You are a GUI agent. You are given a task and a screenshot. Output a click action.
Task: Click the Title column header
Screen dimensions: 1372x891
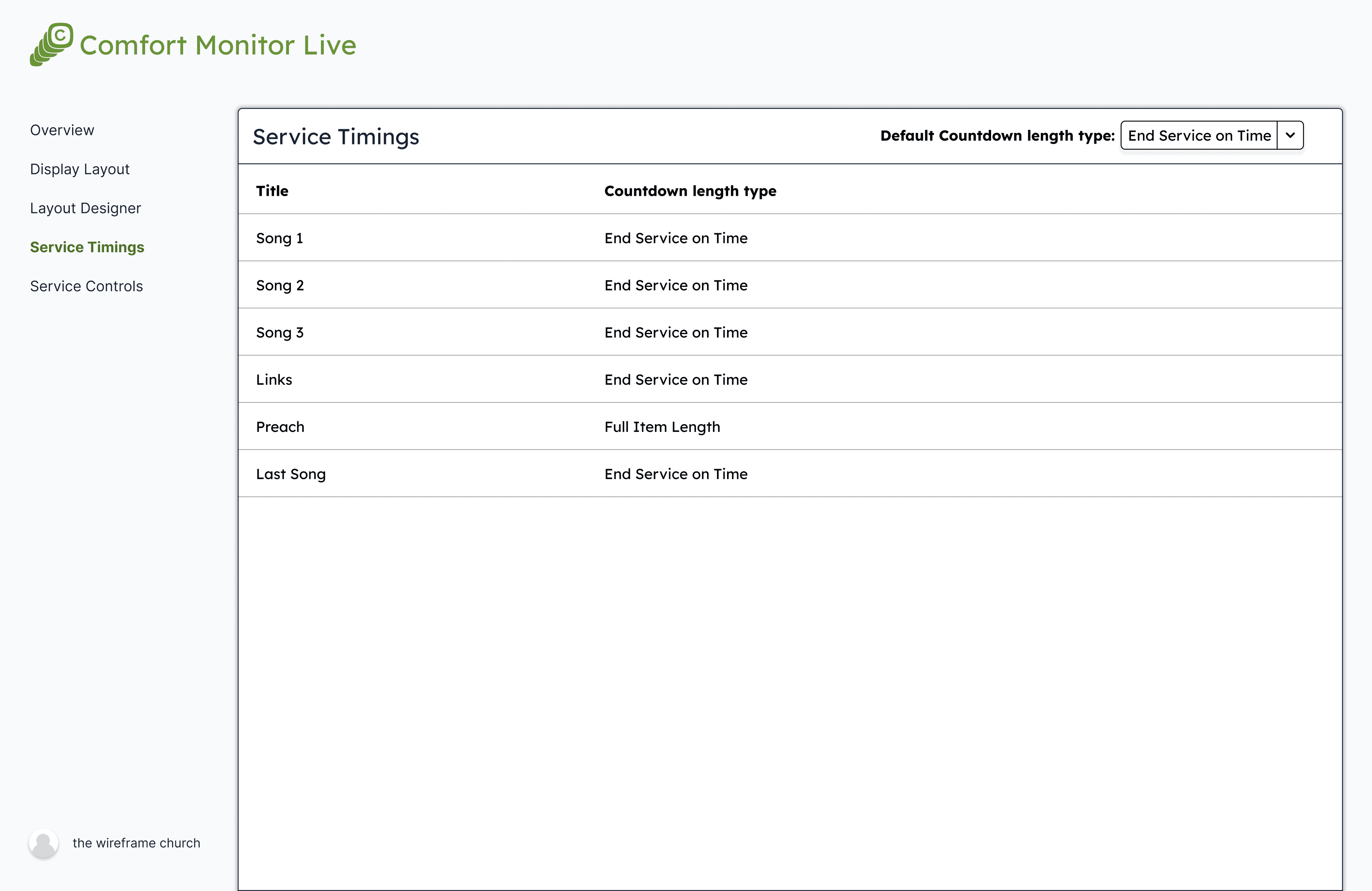pos(272,191)
